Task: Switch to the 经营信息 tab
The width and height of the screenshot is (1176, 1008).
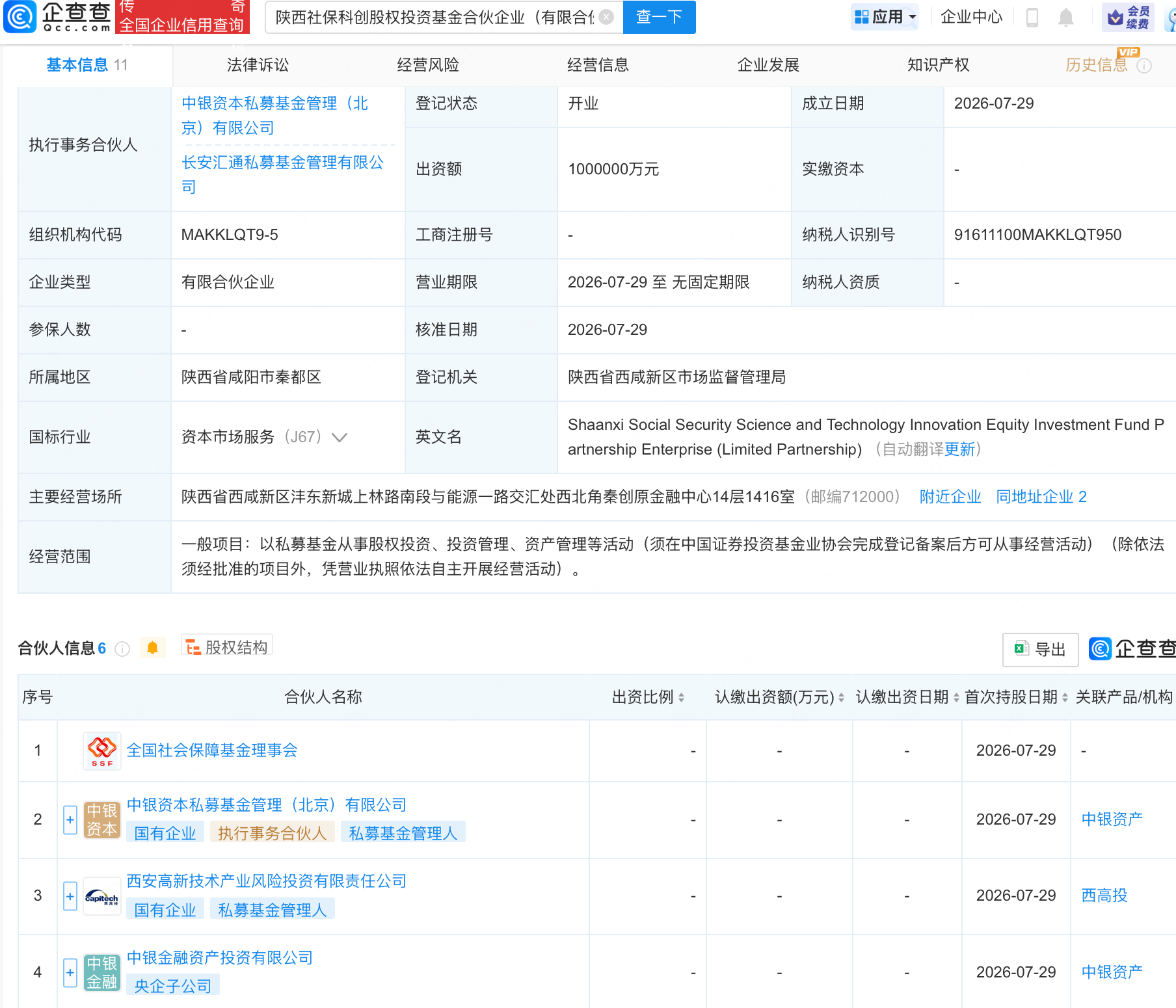Action: pyautogui.click(x=598, y=65)
